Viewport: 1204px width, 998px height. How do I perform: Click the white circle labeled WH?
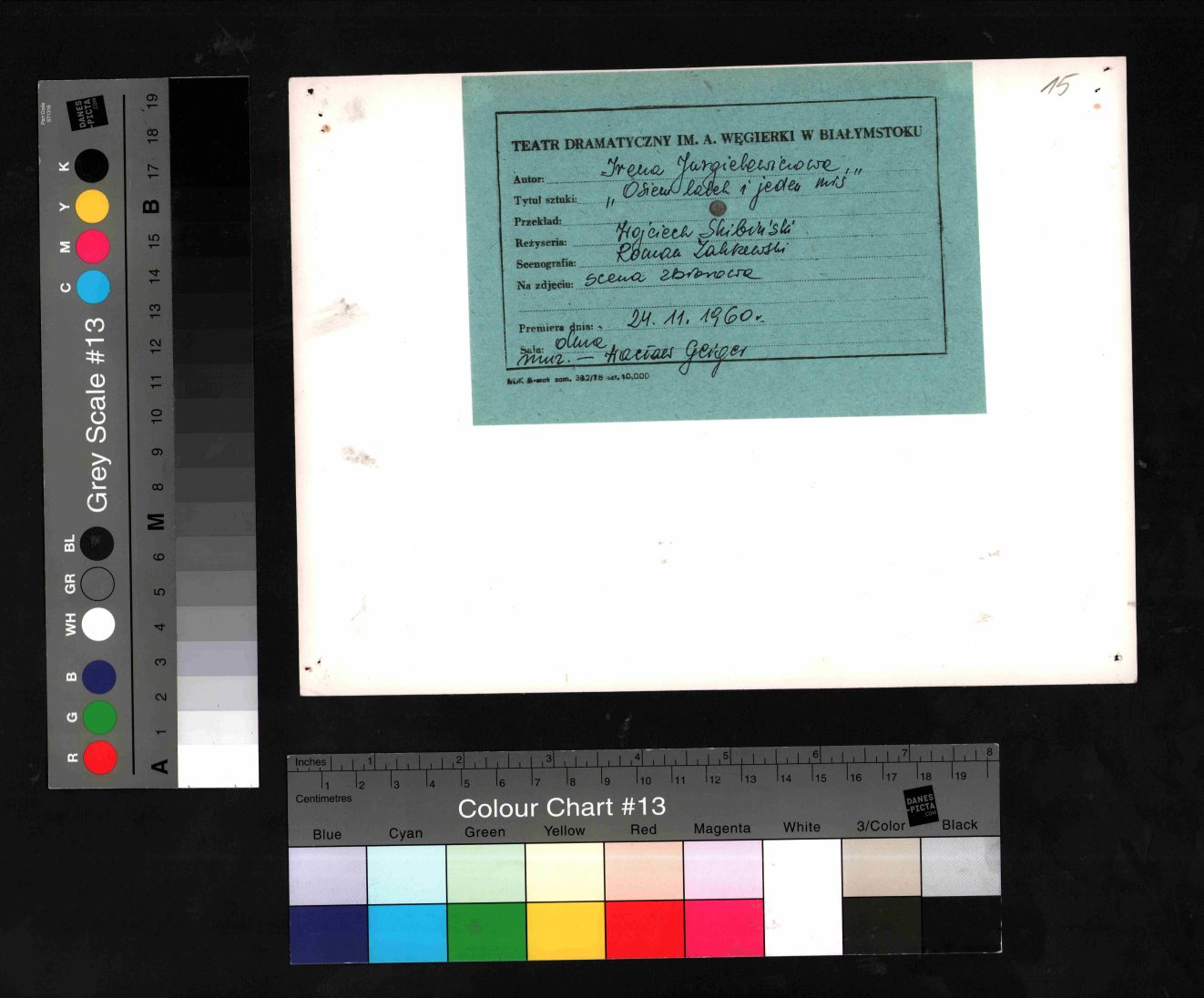pyautogui.click(x=98, y=625)
